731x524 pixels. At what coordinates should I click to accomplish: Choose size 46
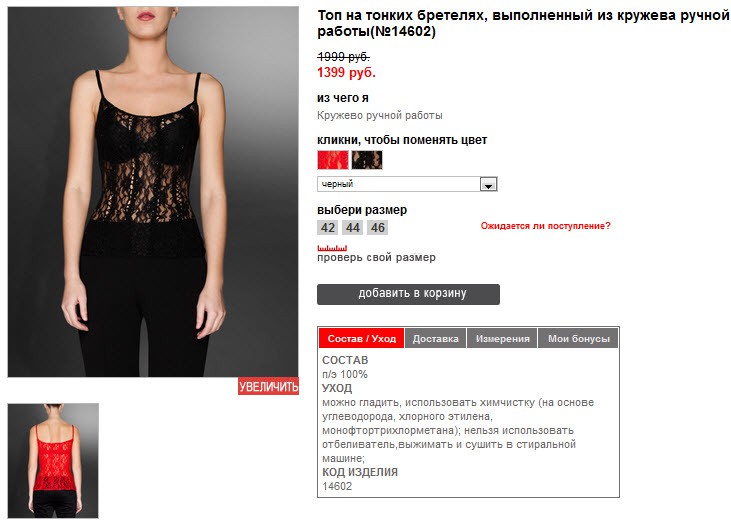click(378, 228)
